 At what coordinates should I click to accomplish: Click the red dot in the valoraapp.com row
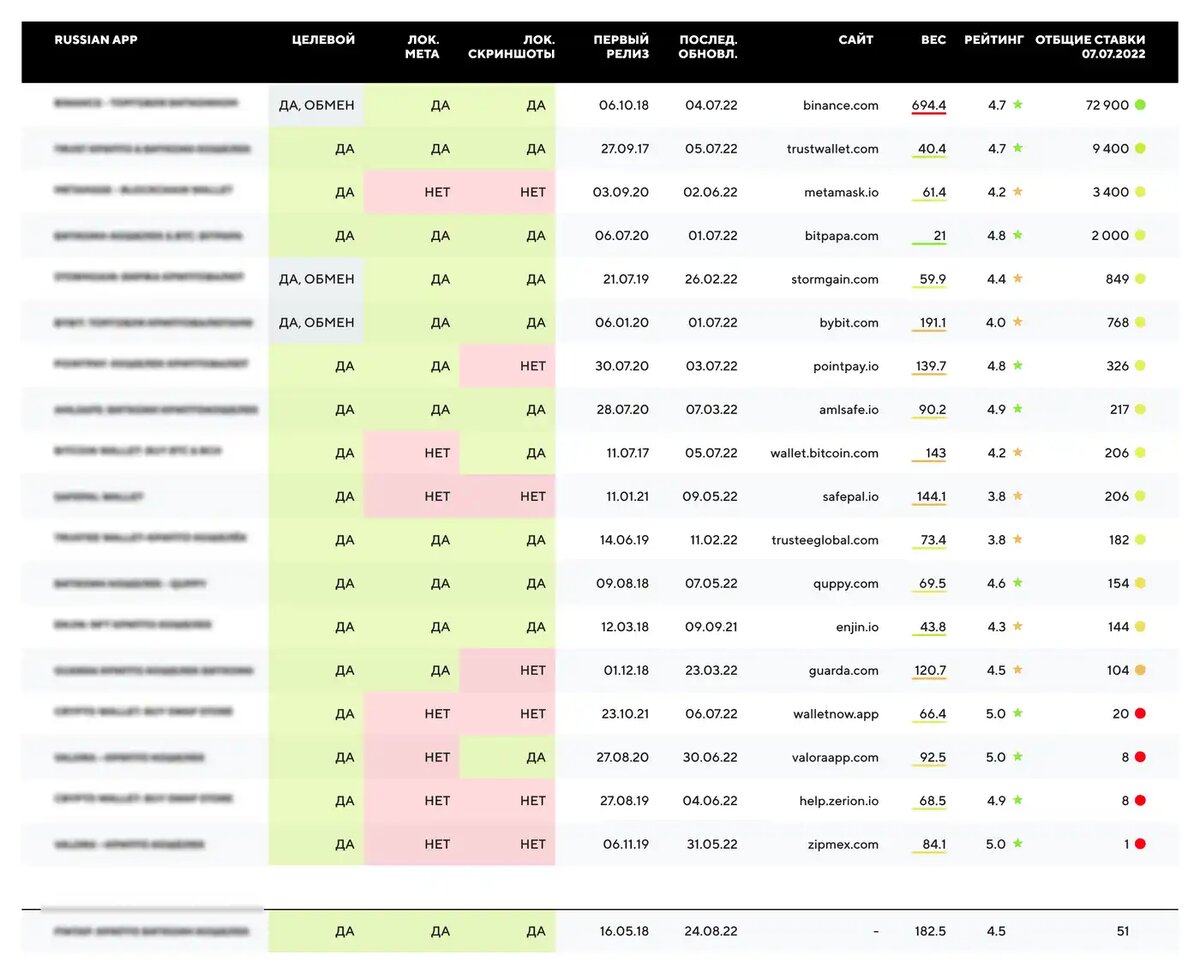(1140, 757)
